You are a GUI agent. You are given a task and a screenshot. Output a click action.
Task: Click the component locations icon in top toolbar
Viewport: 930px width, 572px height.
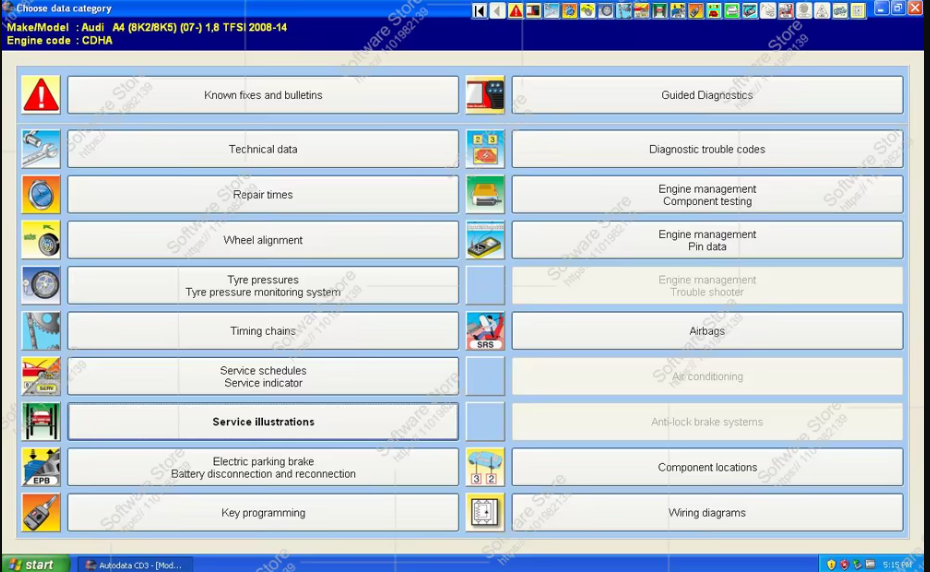click(x=840, y=11)
